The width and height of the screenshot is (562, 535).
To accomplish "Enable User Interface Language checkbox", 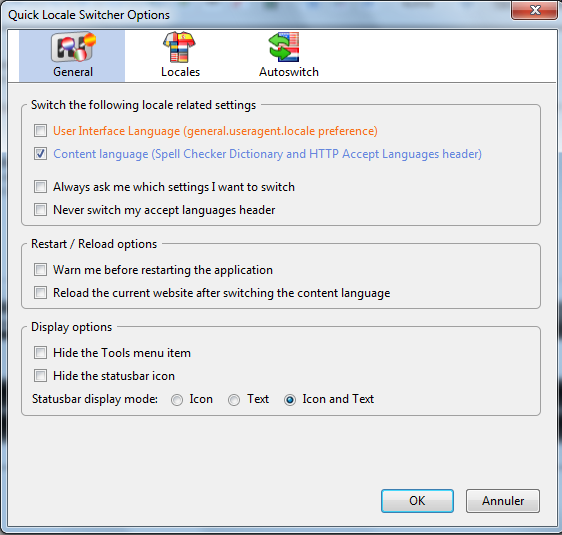I will pyautogui.click(x=41, y=131).
